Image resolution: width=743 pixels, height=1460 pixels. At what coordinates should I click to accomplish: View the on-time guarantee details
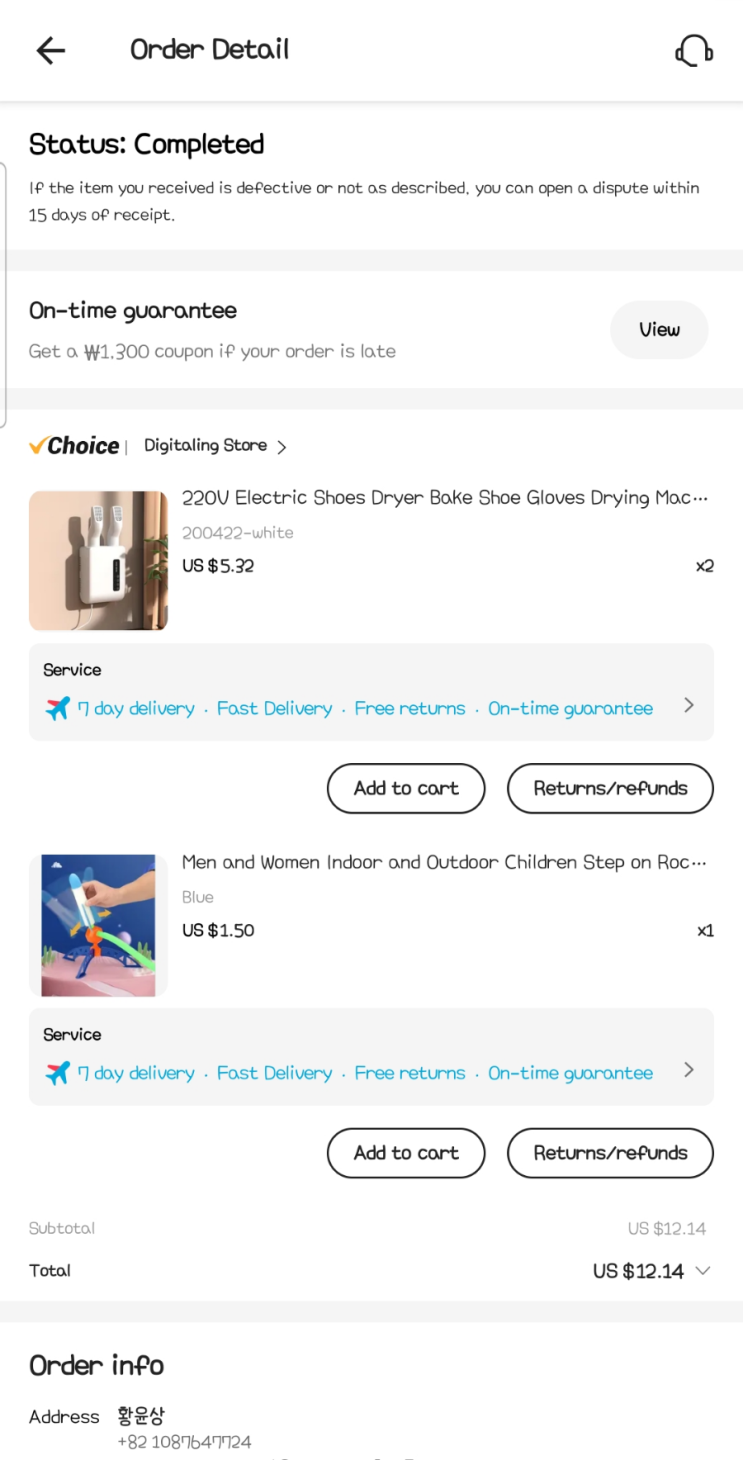point(659,330)
